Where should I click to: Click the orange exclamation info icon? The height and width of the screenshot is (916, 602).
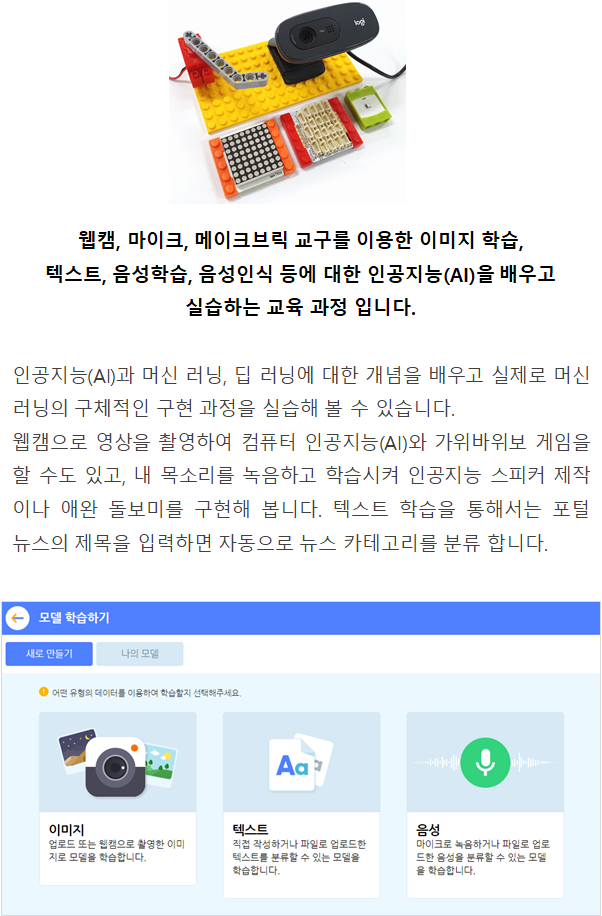(x=44, y=692)
